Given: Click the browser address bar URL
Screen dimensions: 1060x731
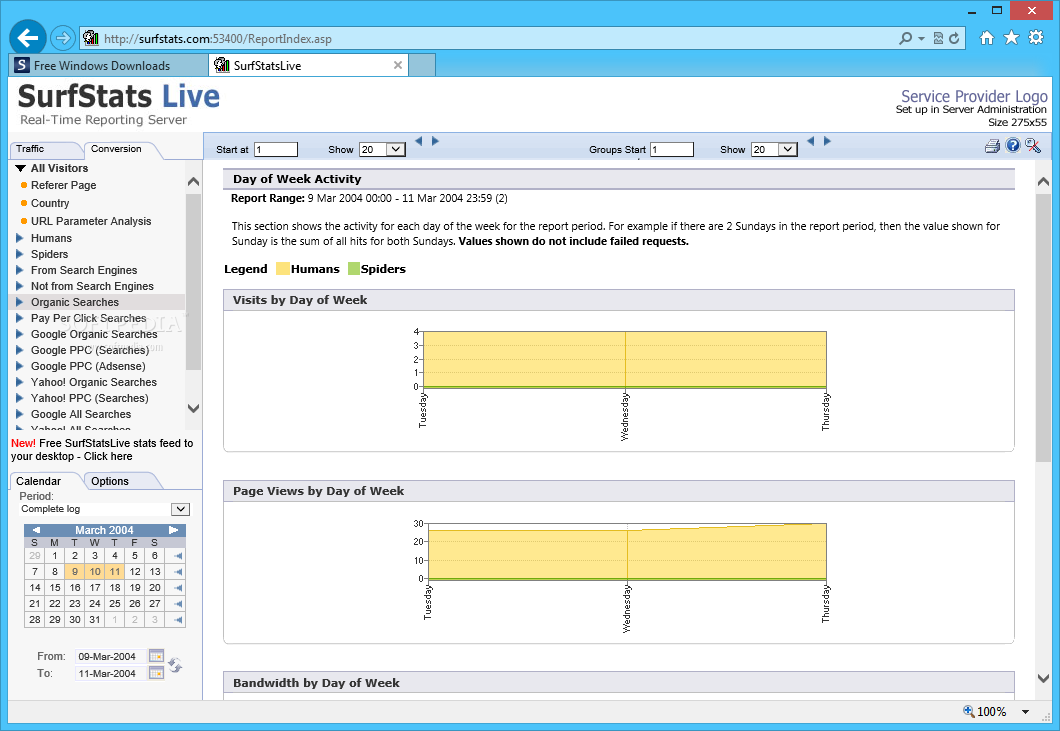Looking at the screenshot, I should tap(218, 39).
